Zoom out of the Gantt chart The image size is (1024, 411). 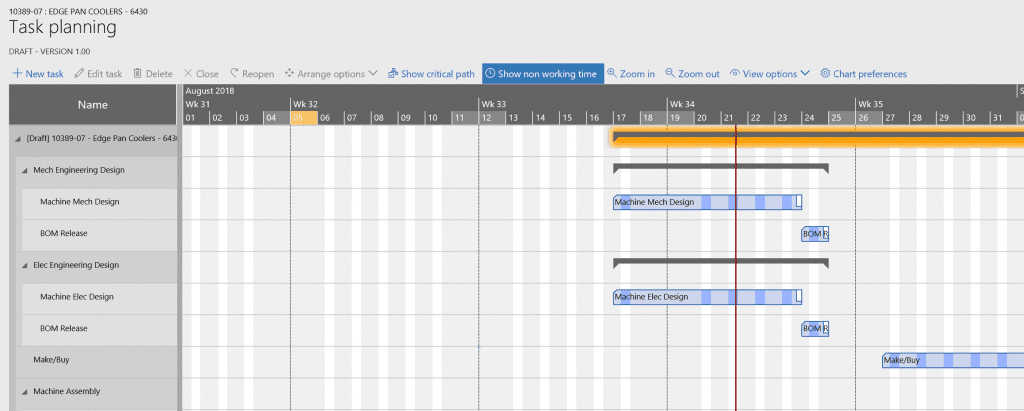[692, 74]
